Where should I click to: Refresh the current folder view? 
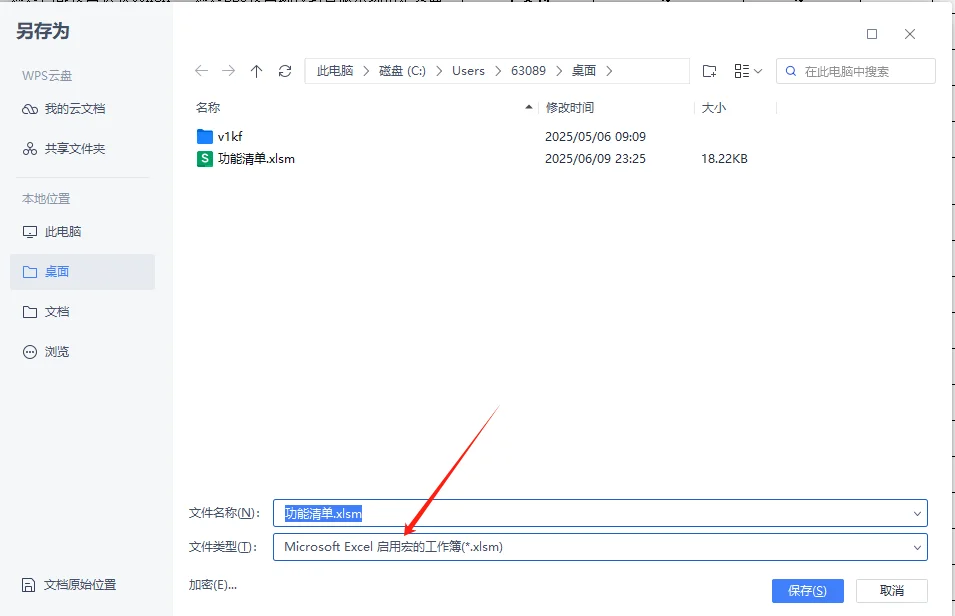pyautogui.click(x=285, y=70)
